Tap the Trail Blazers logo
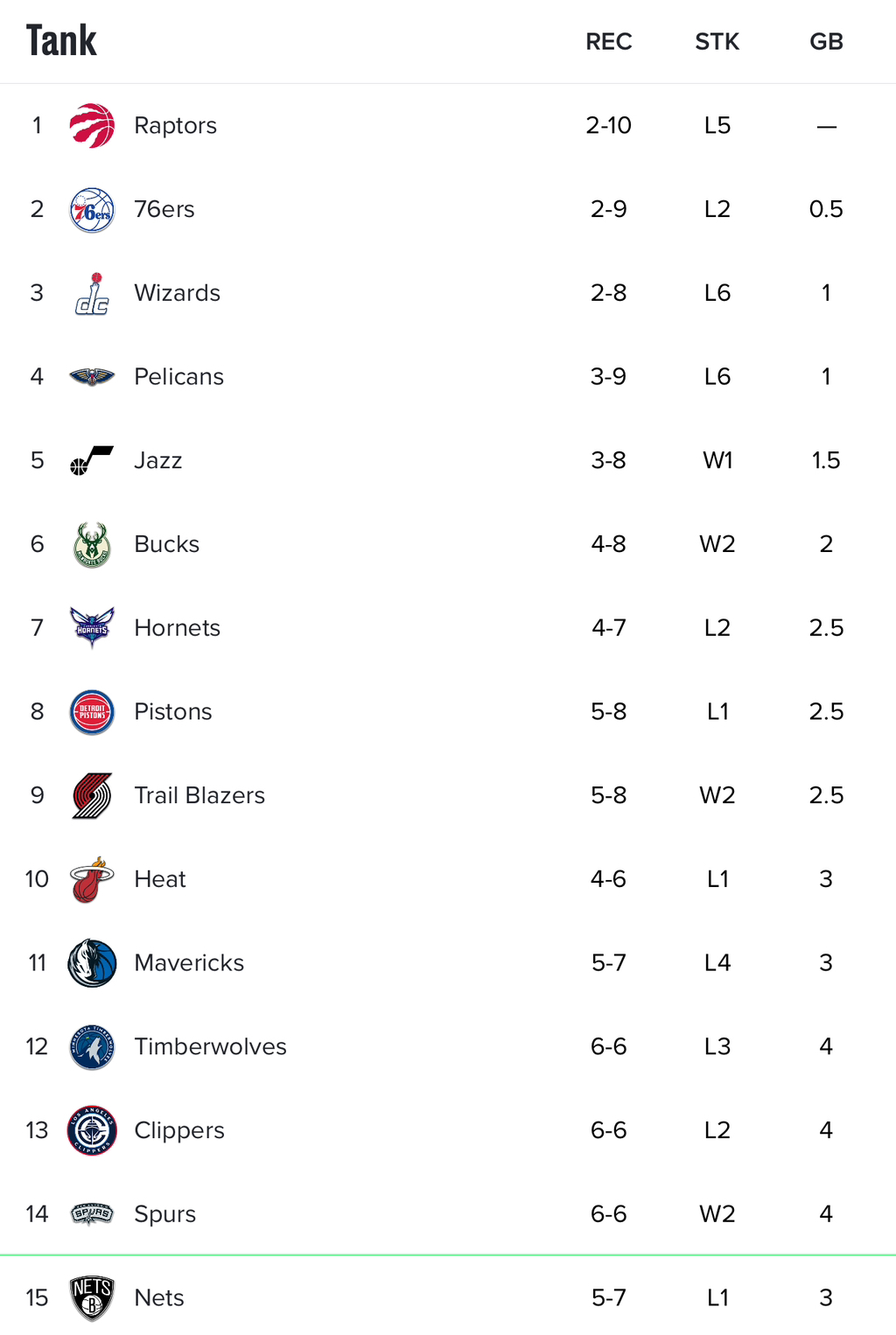This screenshot has width=896, height=1335. tap(92, 795)
